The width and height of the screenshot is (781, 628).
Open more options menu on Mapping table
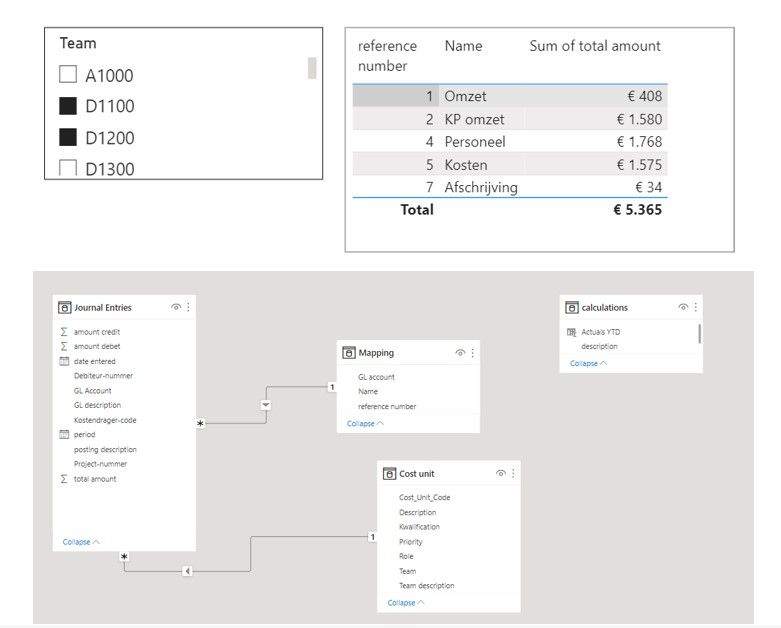pos(473,353)
